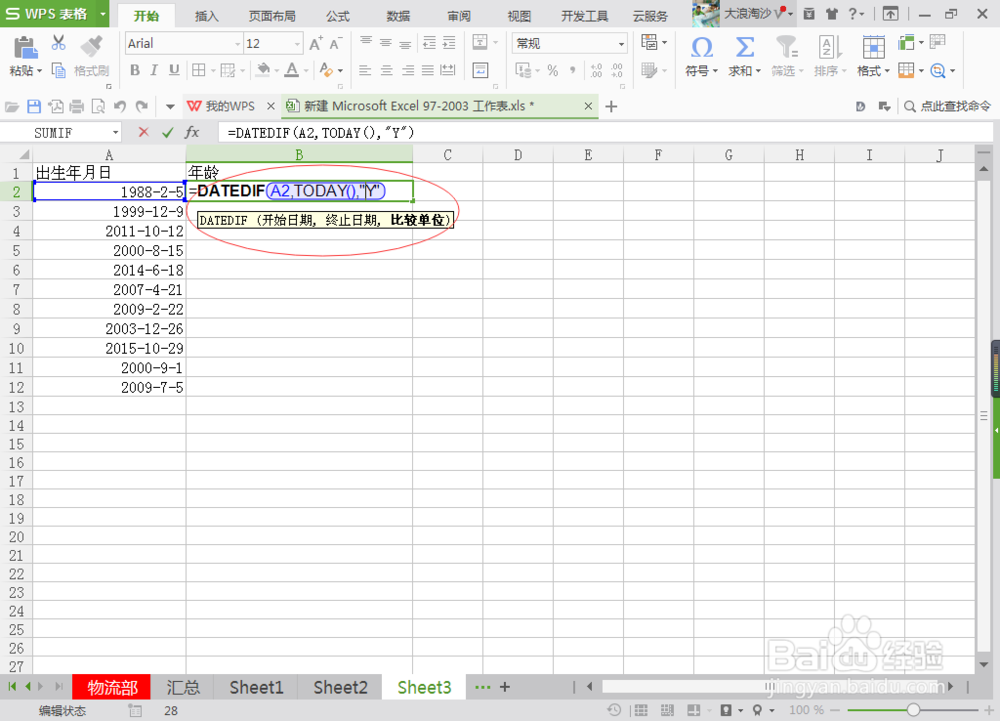
Task: Click the Redo arrow icon
Action: (142, 106)
